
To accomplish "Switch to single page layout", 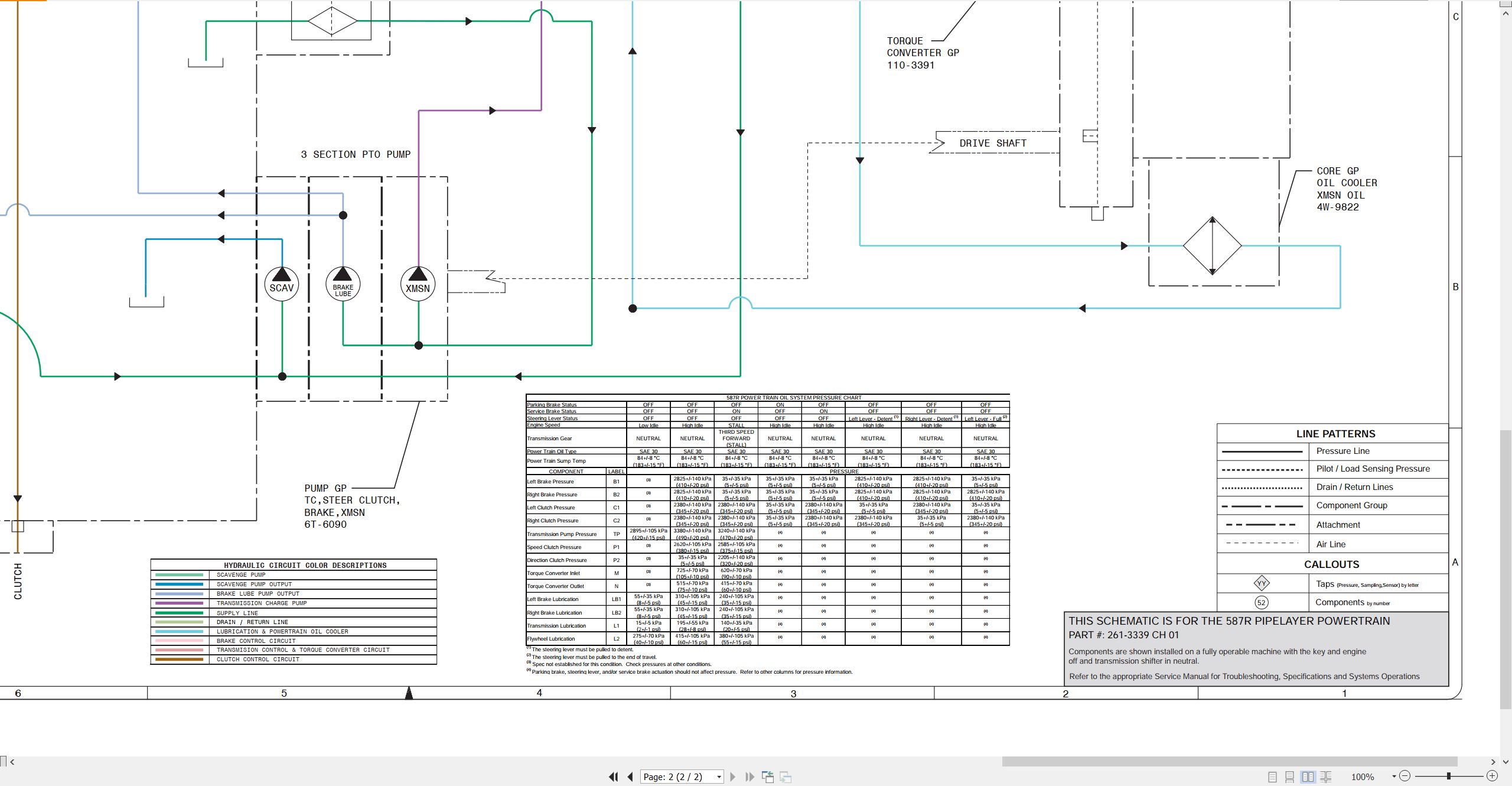I will pyautogui.click(x=1272, y=777).
